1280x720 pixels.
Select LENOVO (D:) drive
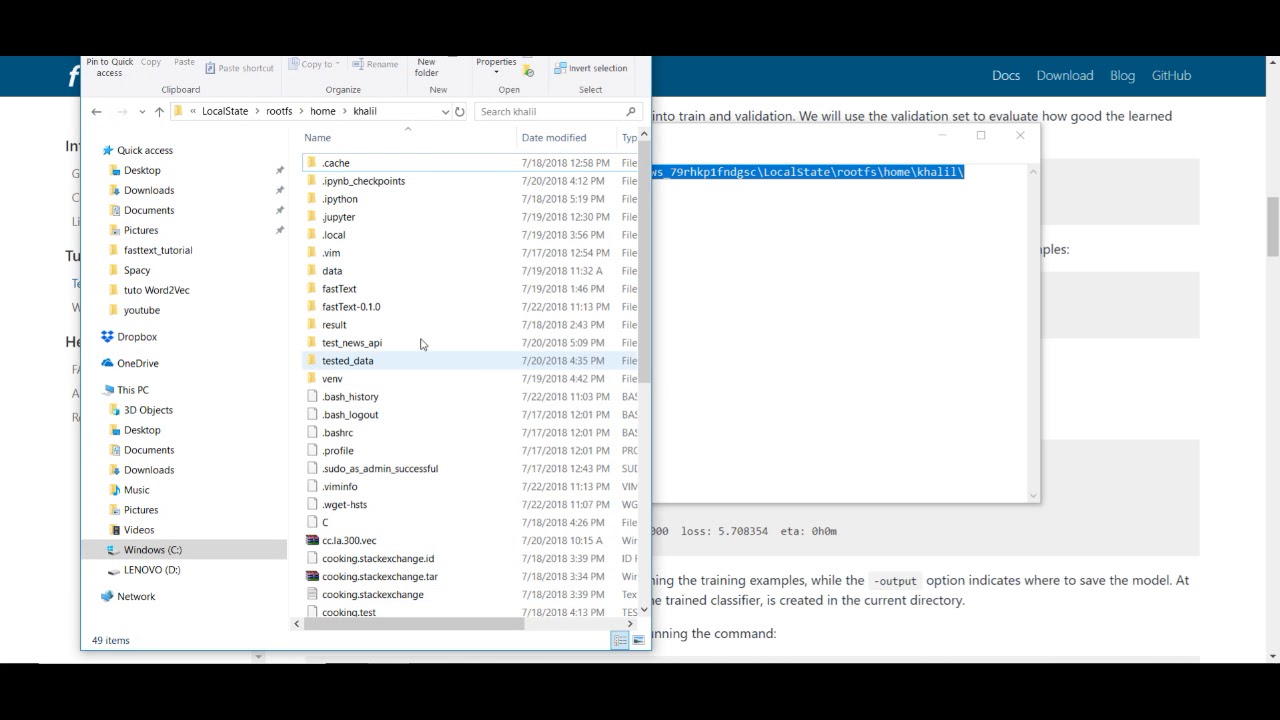coord(152,570)
